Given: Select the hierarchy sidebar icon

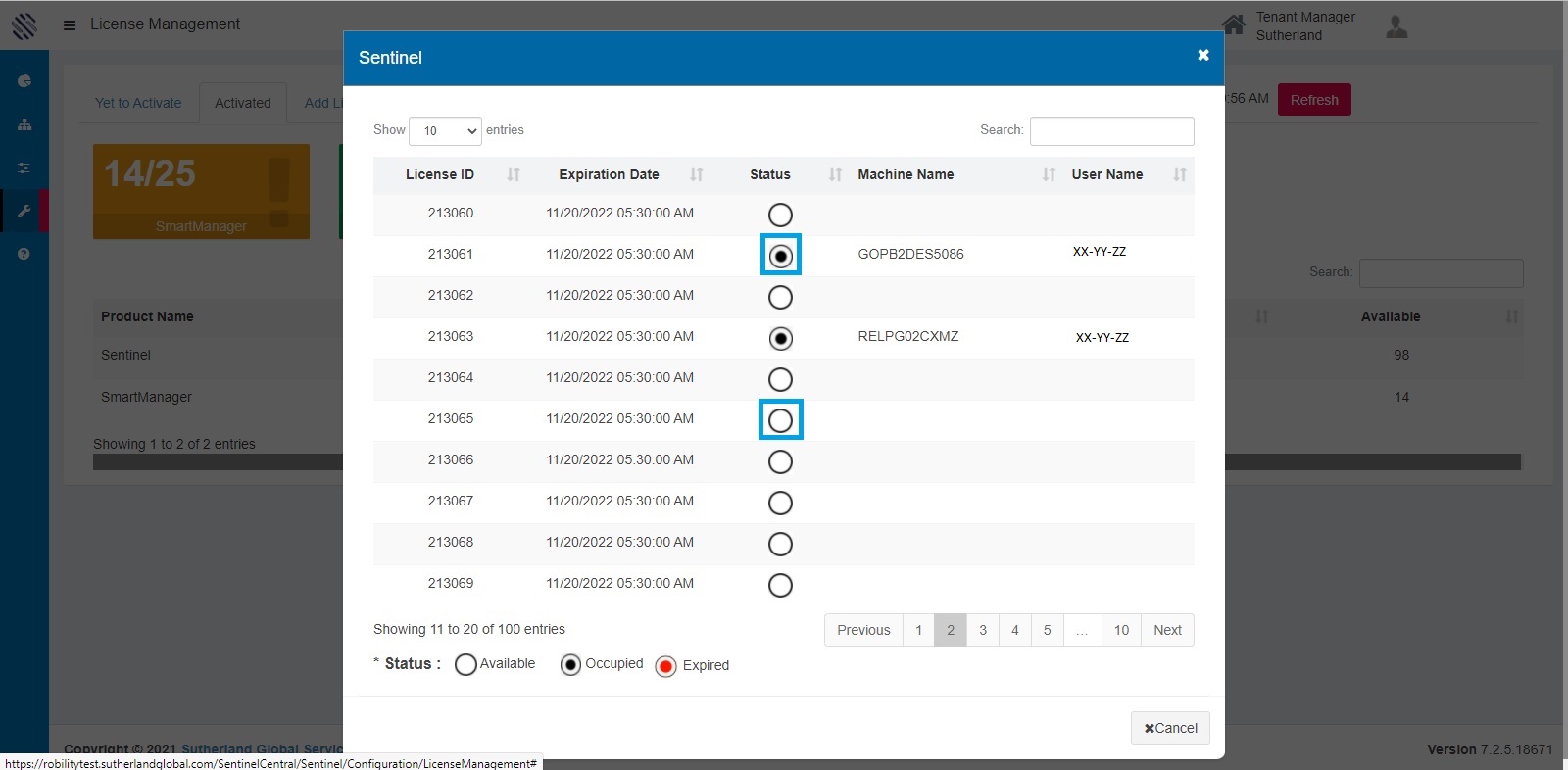Looking at the screenshot, I should click(x=24, y=124).
